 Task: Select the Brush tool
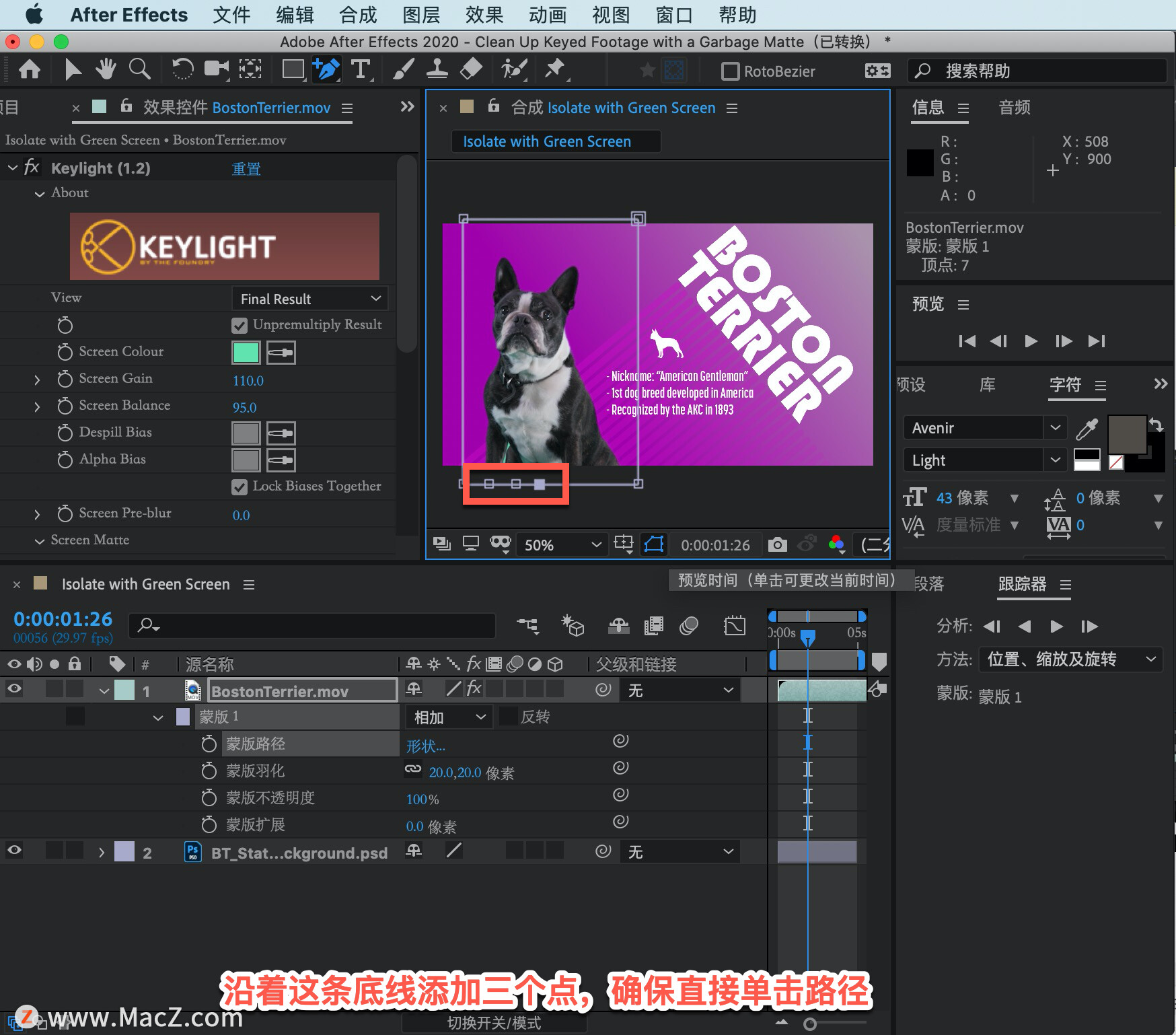(403, 69)
